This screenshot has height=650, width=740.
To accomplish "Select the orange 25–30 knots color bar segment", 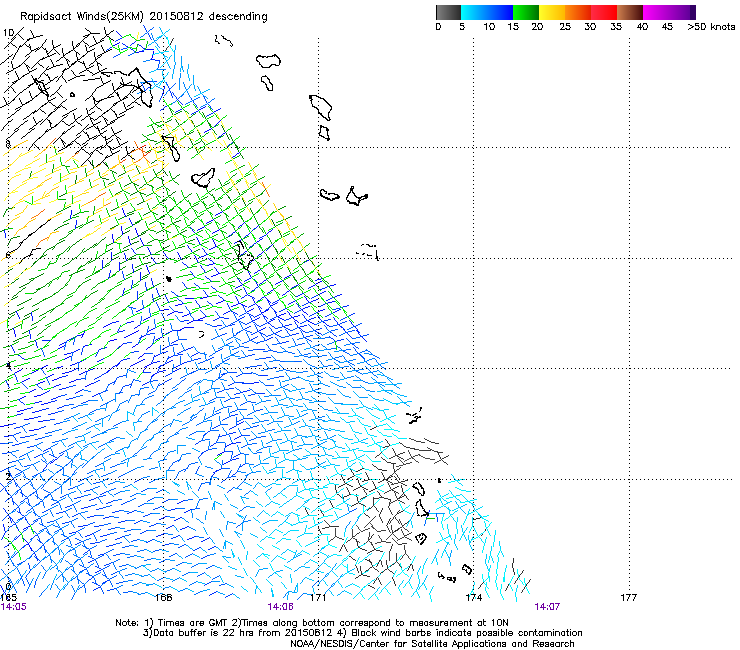I will pyautogui.click(x=578, y=12).
